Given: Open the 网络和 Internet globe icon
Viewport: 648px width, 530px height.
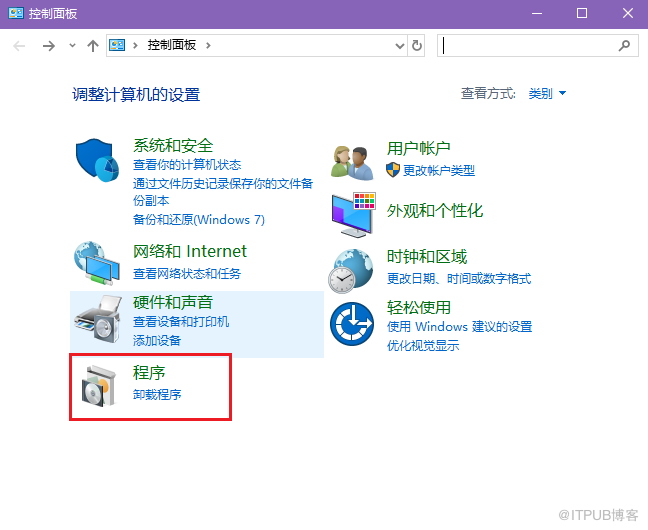Looking at the screenshot, I should [97, 263].
